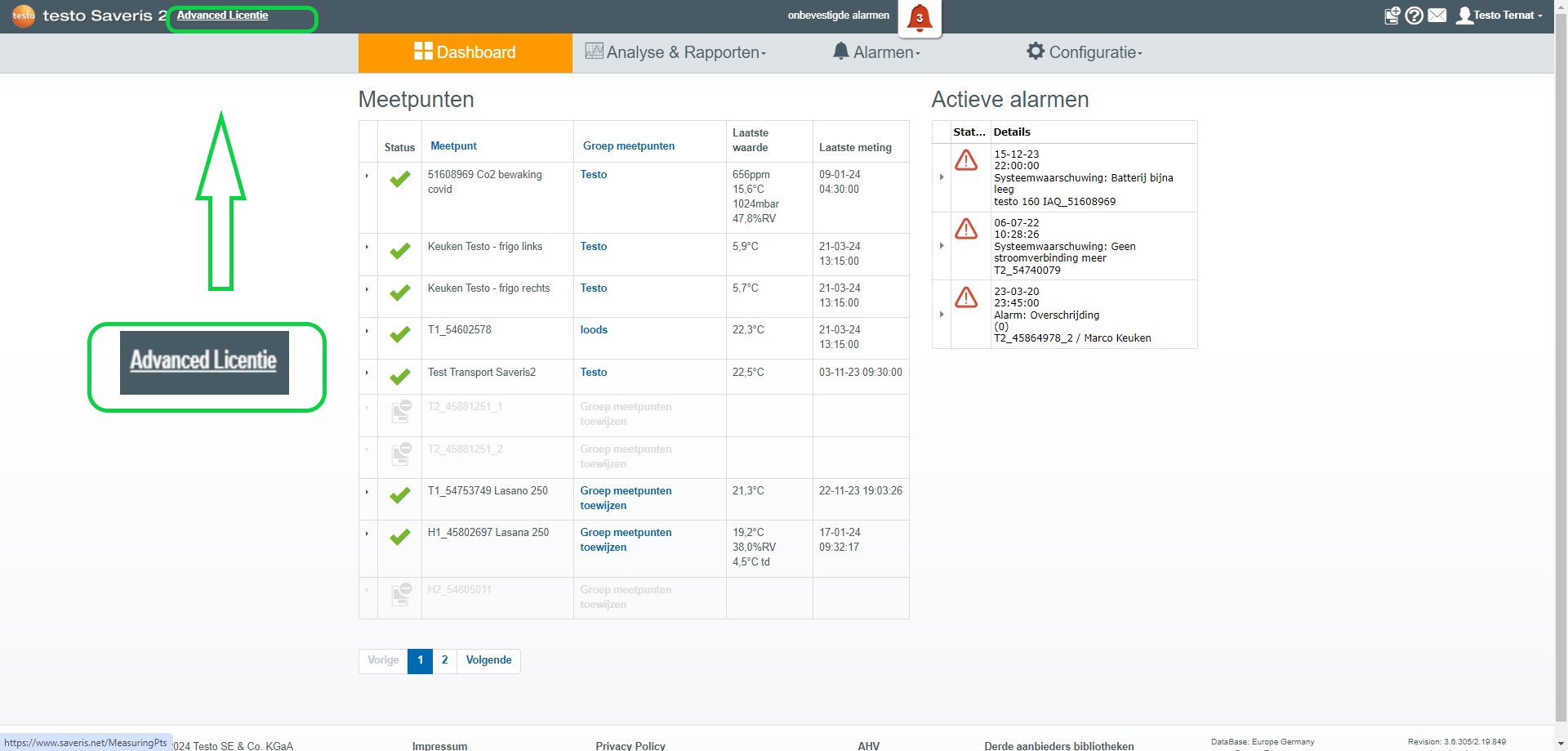Click the grid icon on the Dashboard tab
This screenshot has width=1568, height=751.
(x=423, y=51)
